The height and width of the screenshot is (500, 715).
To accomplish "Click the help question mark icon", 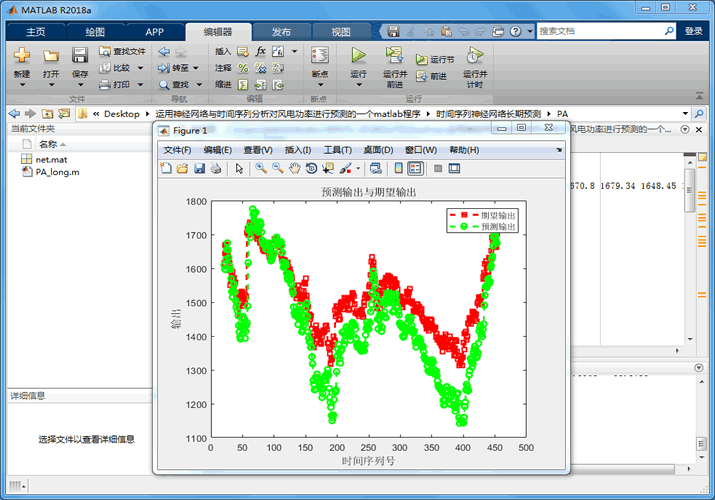I will [515, 31].
